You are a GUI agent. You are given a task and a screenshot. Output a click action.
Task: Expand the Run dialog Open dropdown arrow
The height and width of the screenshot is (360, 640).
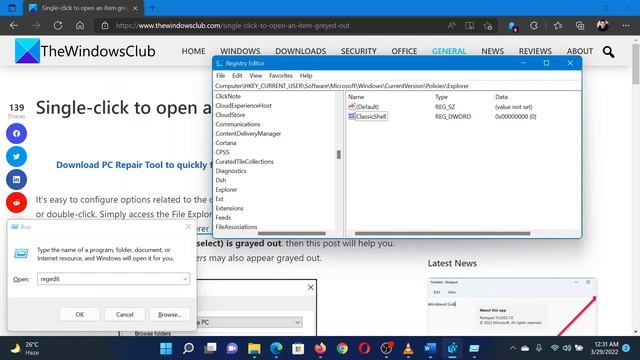185,279
